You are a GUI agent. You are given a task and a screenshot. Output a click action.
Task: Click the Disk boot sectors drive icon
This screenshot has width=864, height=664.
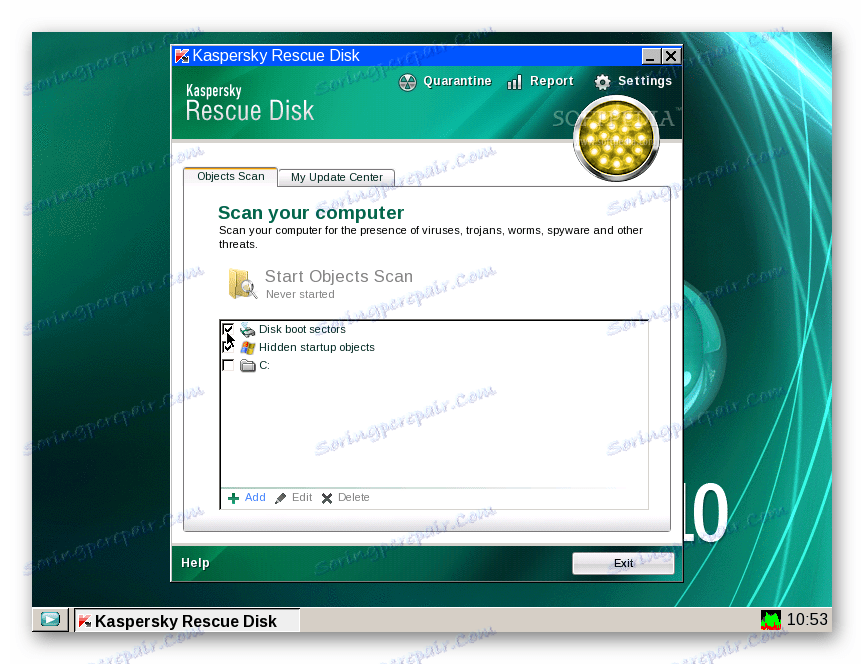click(x=247, y=330)
